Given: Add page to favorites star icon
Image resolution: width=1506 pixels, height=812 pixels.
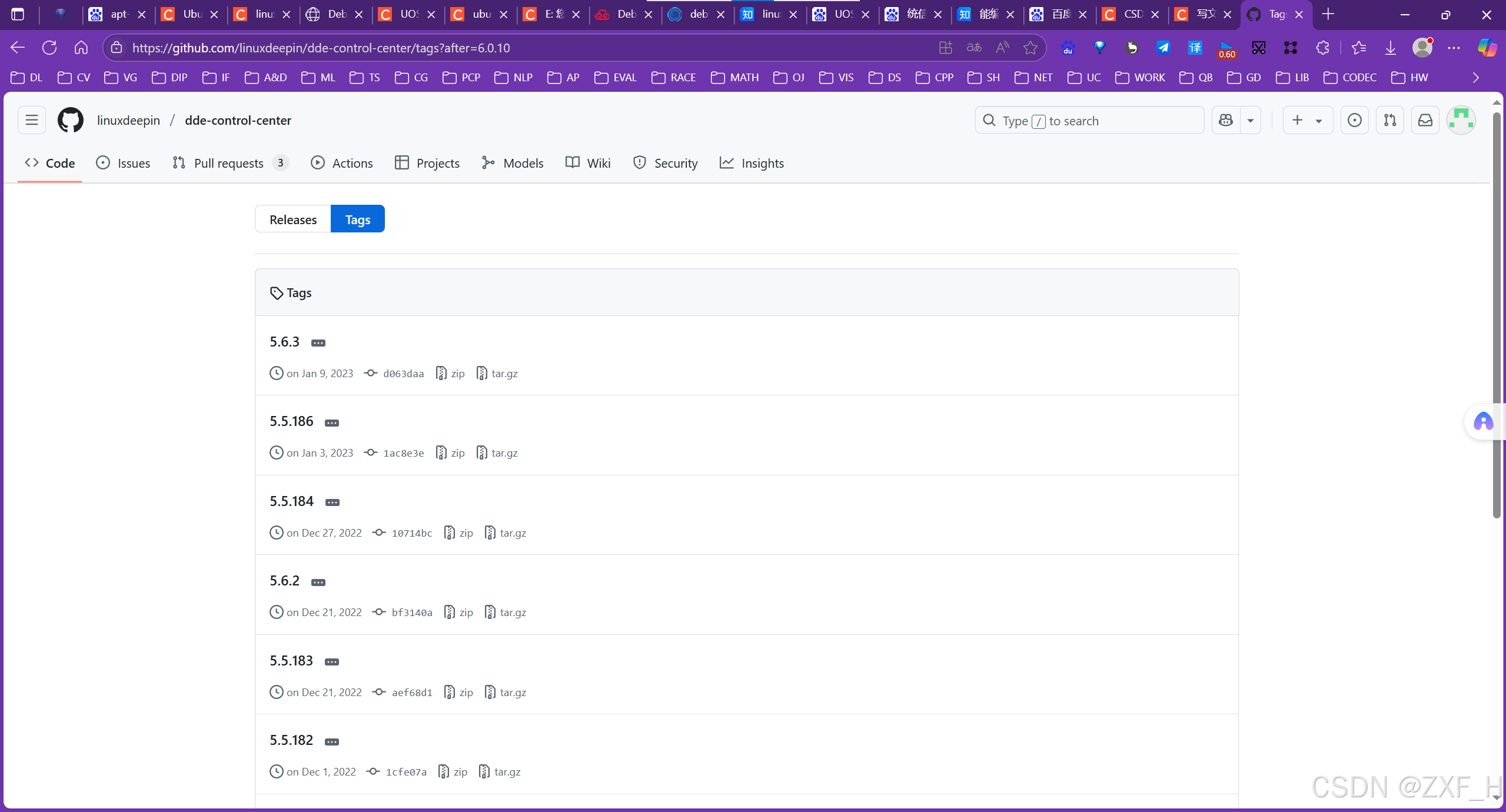Looking at the screenshot, I should pyautogui.click(x=1030, y=48).
